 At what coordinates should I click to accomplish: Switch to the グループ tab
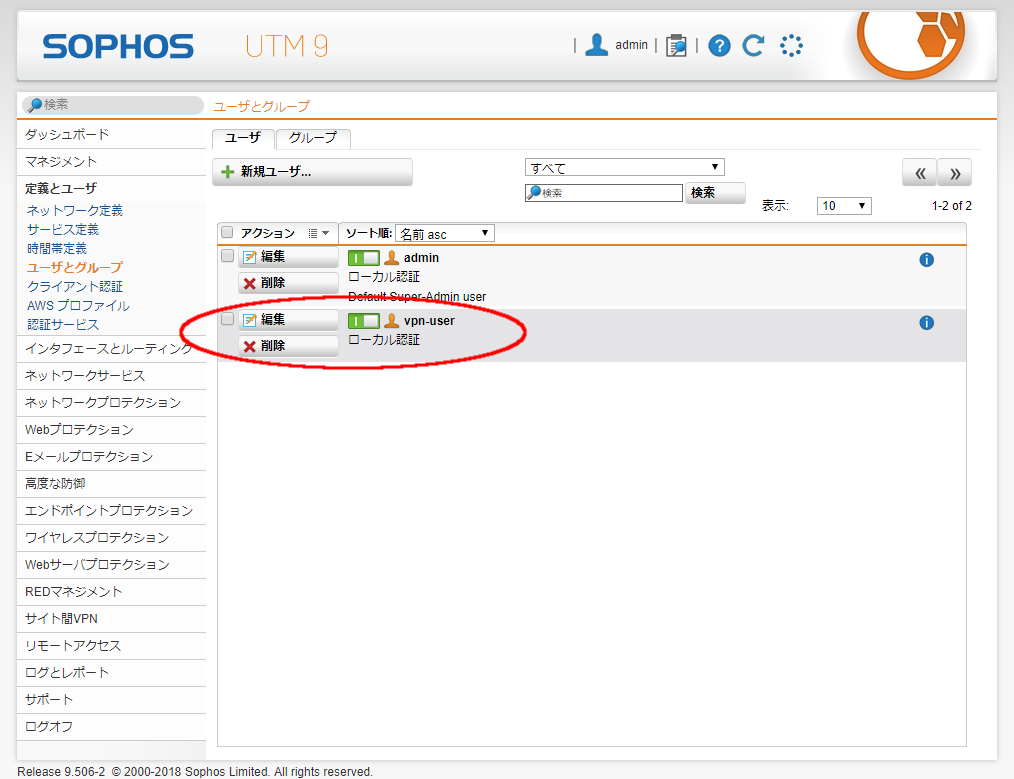[313, 138]
